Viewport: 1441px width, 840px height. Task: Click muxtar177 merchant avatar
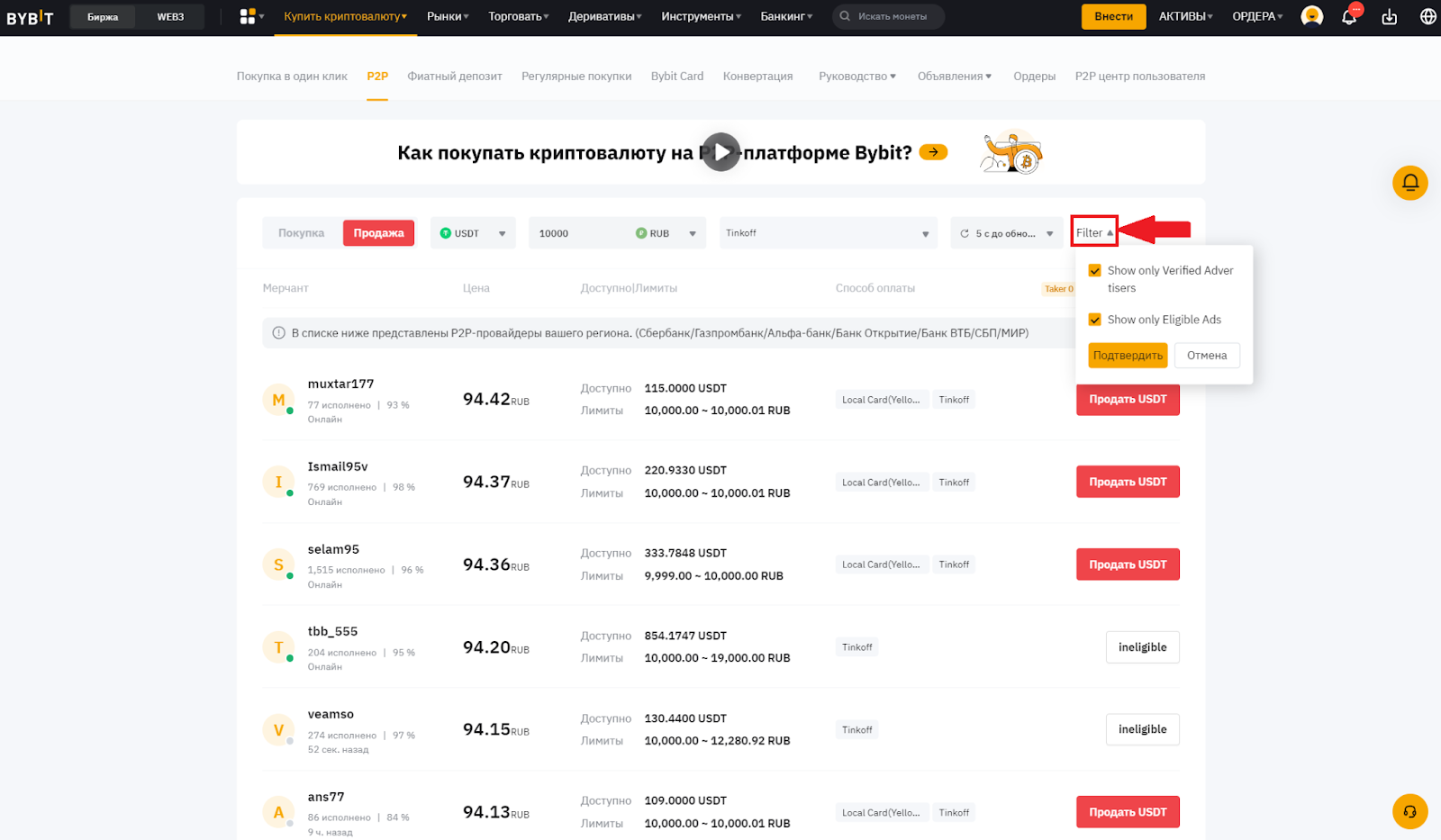[278, 400]
